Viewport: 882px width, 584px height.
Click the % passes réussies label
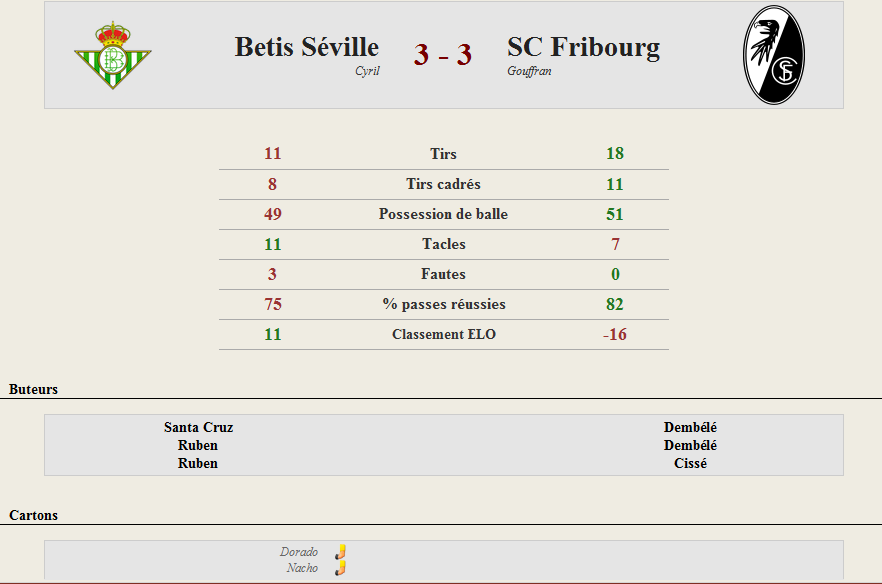pos(444,304)
